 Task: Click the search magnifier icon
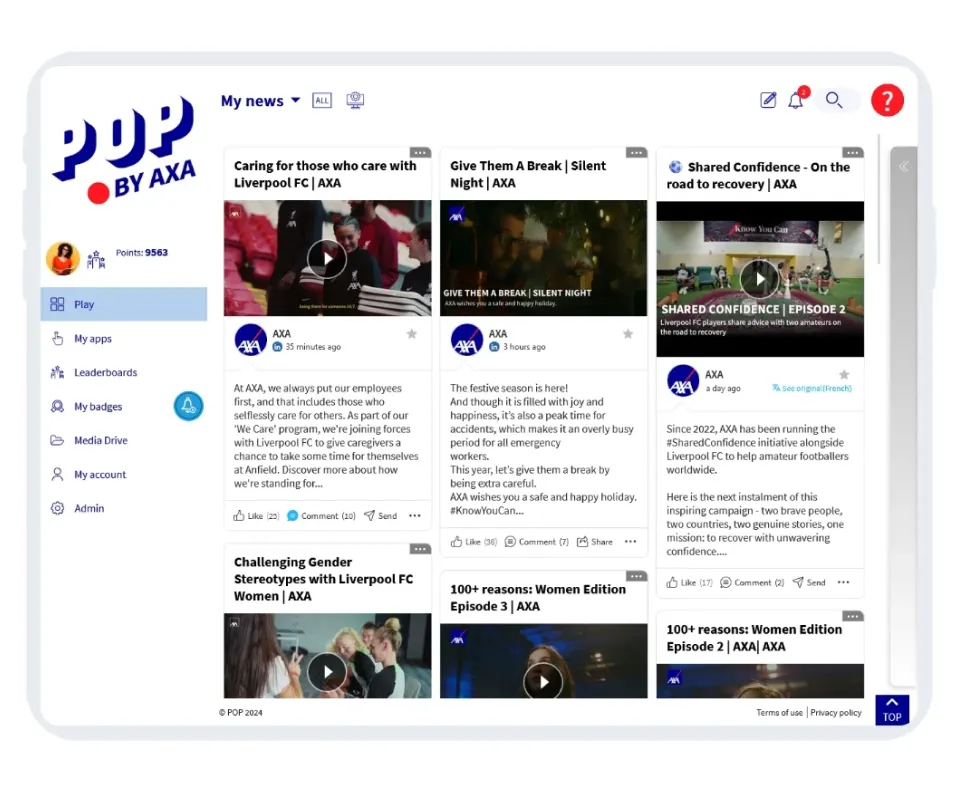834,100
